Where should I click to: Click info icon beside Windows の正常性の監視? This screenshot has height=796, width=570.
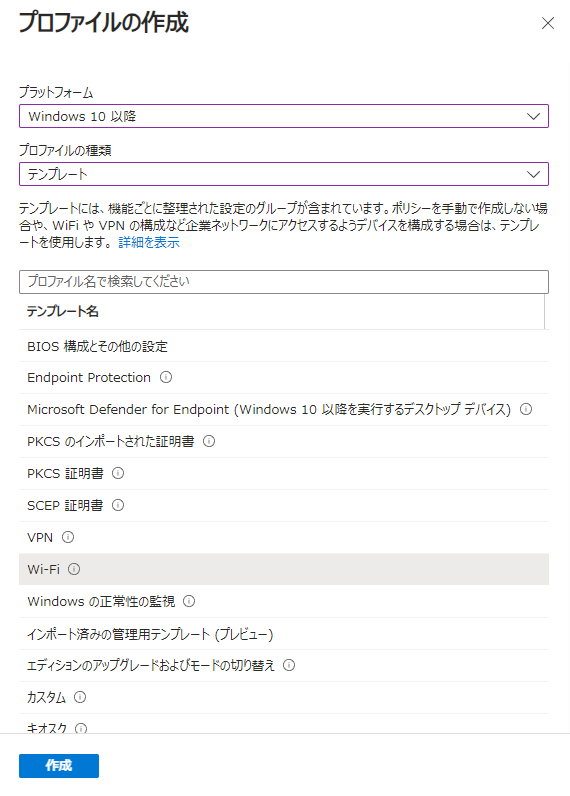[189, 601]
